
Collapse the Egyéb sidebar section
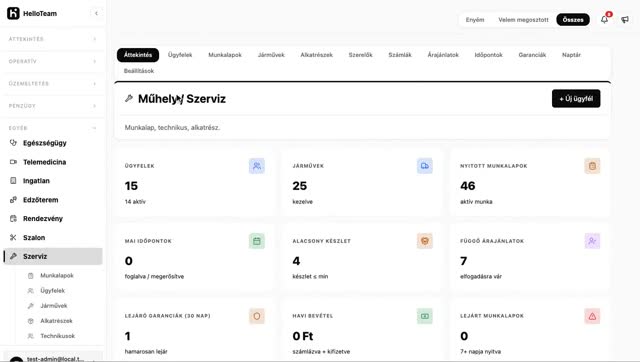(x=52, y=128)
